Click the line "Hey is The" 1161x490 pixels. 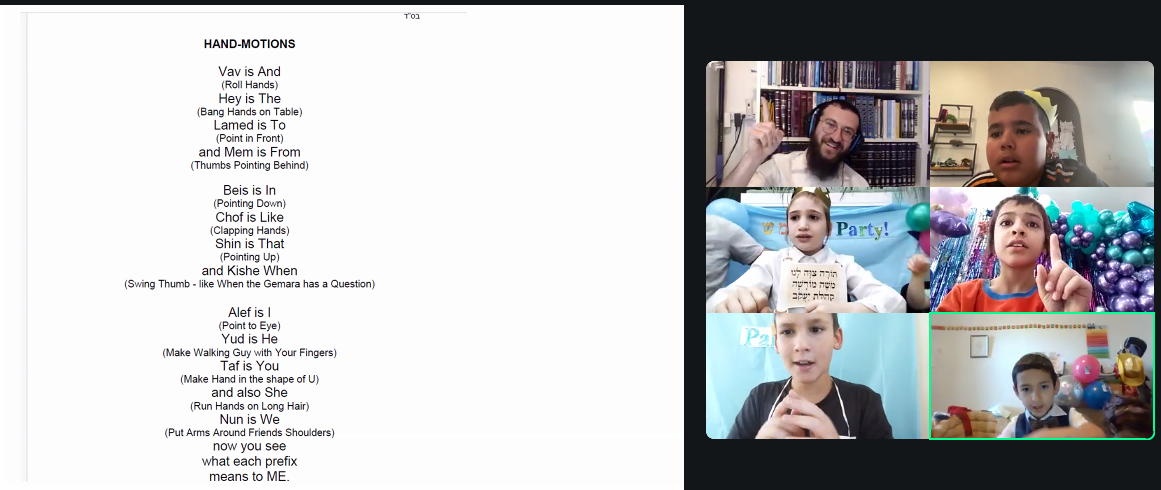(x=249, y=99)
